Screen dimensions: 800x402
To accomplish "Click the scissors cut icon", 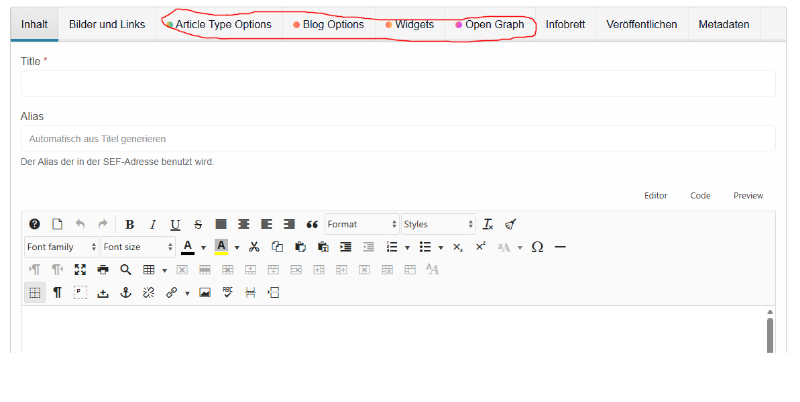I will (x=254, y=247).
